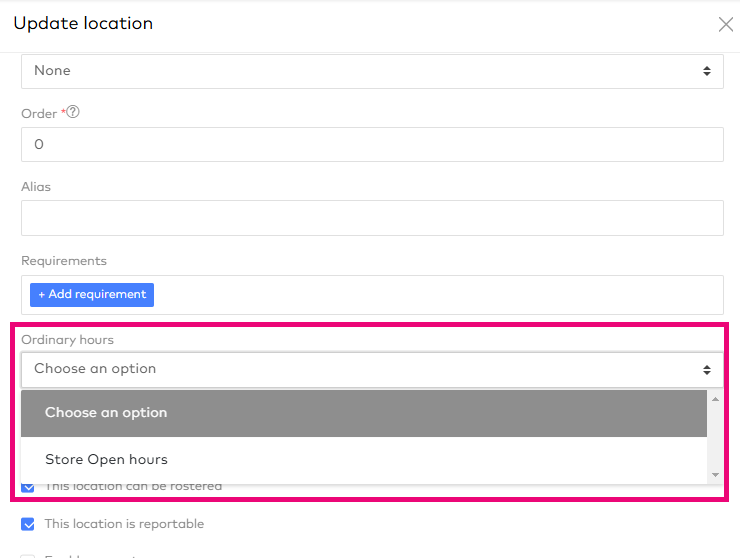Click the Ordinary hours up-down arrow icon
Screen dimensions: 740x558
point(707,369)
